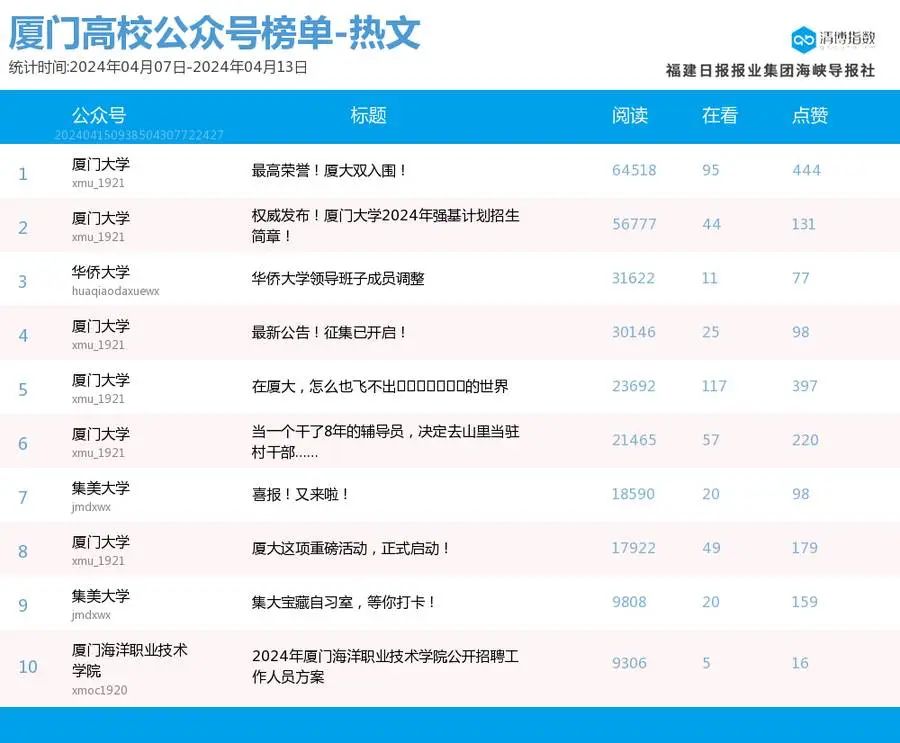Screen dimensions: 900x743
Task: Open article 当一个干了8年的辅导员
Action: 386,441
